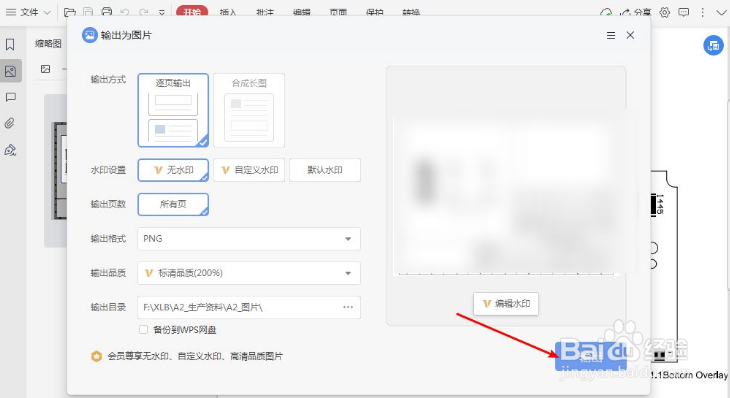Screen dimensions: 730x398
Task: Click the blue 输出 export button
Action: tap(590, 357)
